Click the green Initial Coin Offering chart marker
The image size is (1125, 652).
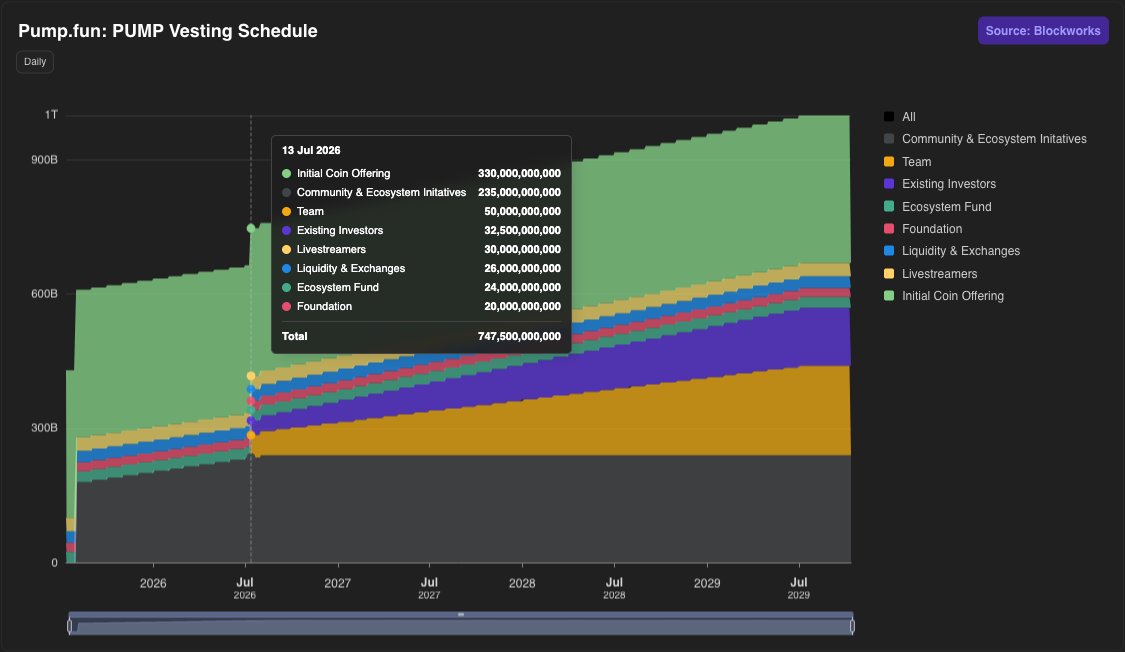[x=251, y=229]
